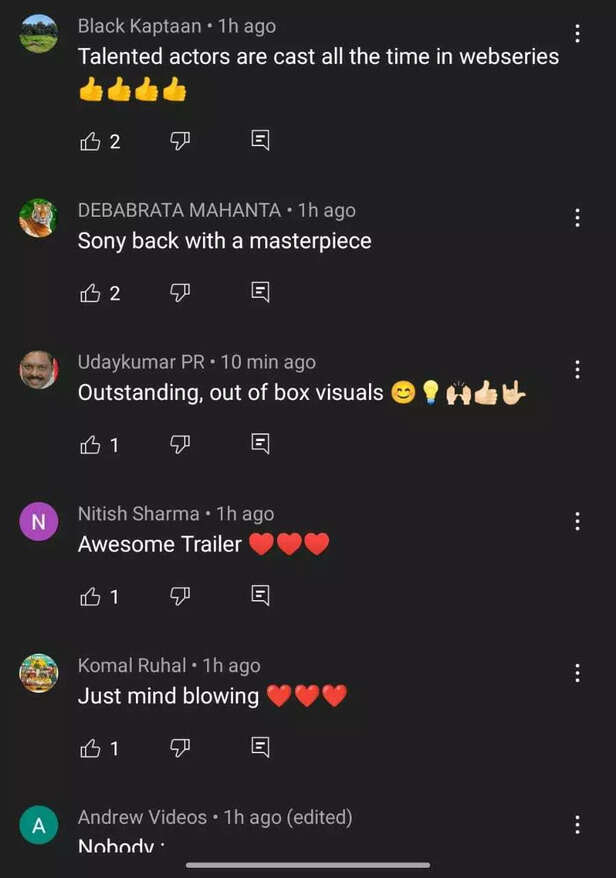The image size is (616, 878).
Task: Dislike DEBABRATA MAHANTA's comment
Action: point(180,293)
